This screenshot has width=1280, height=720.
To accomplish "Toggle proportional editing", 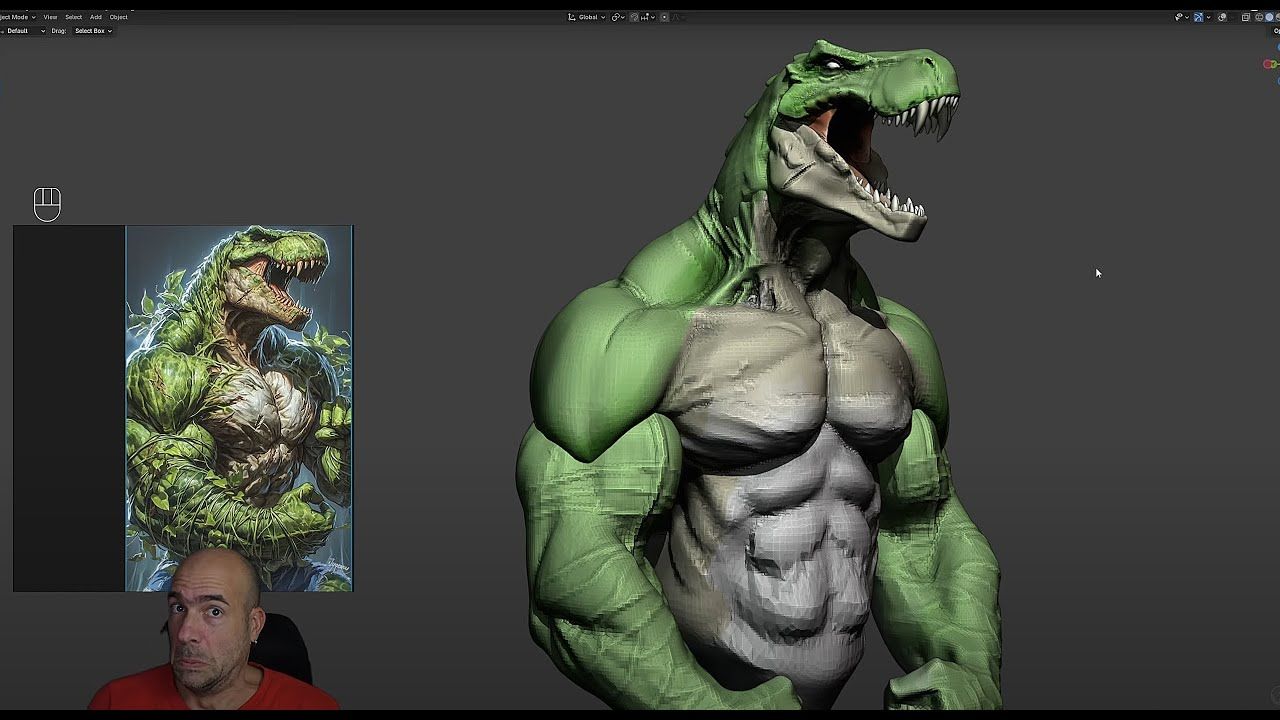I will coord(664,17).
